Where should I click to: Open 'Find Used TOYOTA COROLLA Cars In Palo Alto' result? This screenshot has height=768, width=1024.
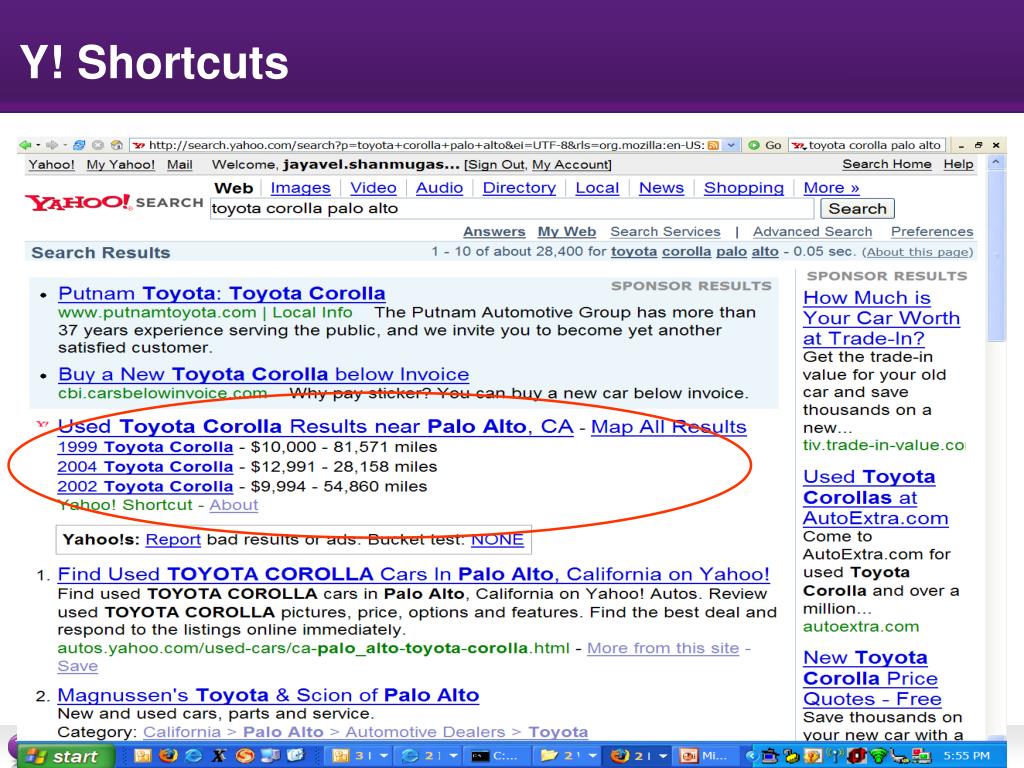point(413,575)
